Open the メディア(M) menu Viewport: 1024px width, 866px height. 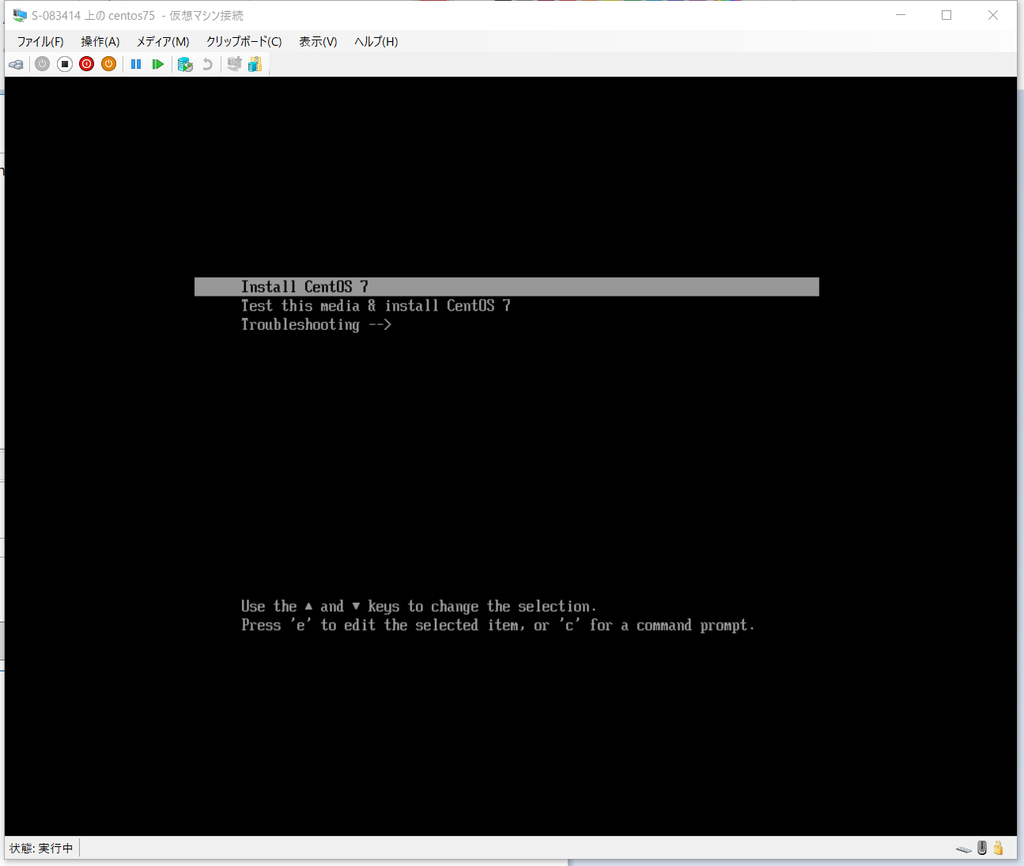(163, 42)
